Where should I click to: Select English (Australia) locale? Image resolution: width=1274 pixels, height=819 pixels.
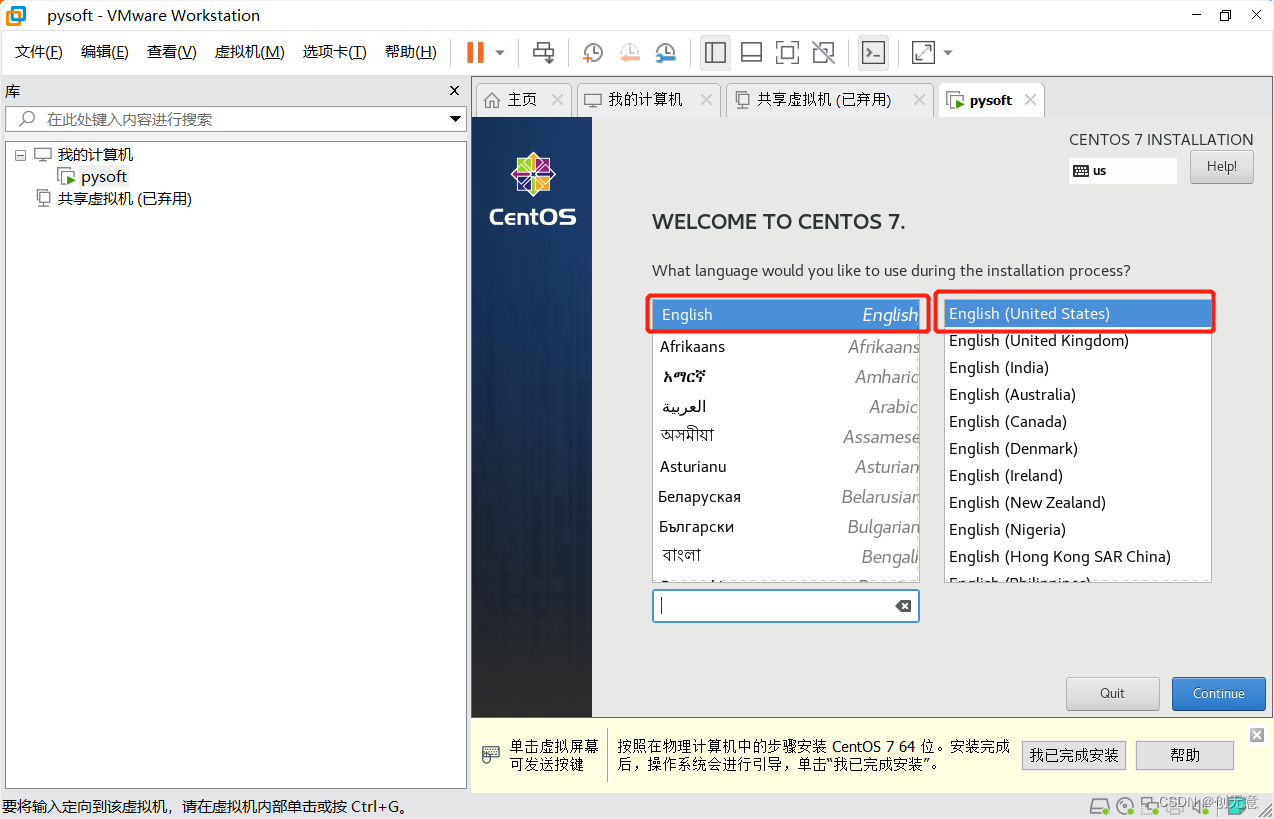tap(1078, 395)
